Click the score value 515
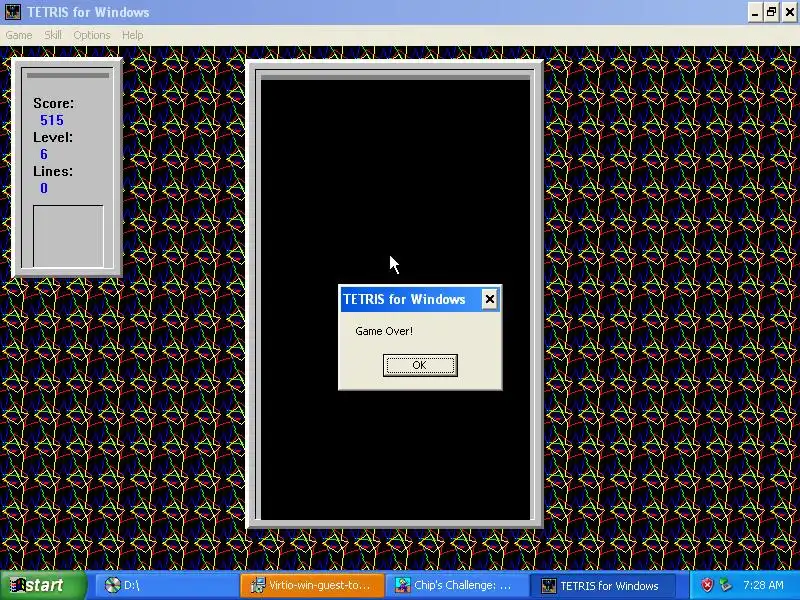The width and height of the screenshot is (800, 600). pos(52,120)
